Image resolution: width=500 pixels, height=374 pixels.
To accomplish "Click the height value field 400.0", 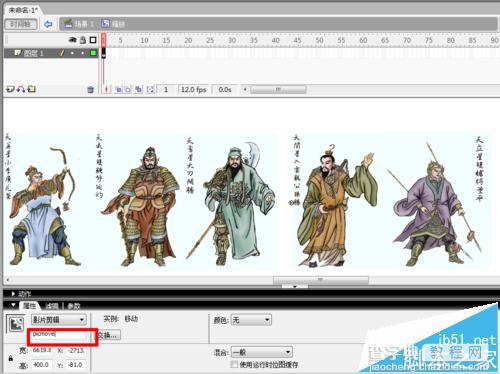I will tap(42, 365).
